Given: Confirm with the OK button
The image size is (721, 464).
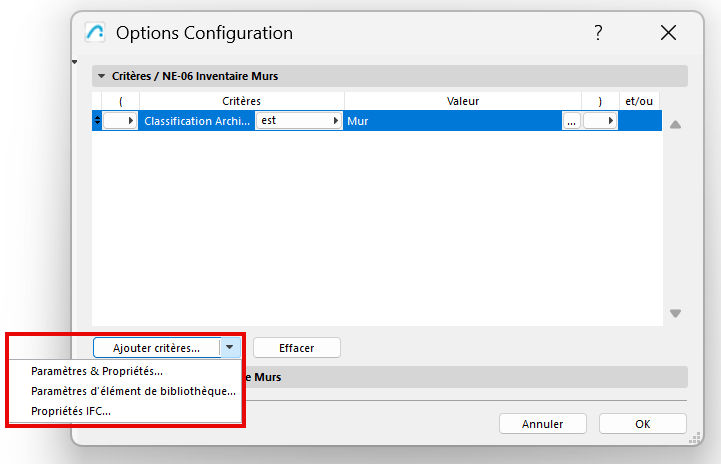Looking at the screenshot, I should tap(642, 424).
